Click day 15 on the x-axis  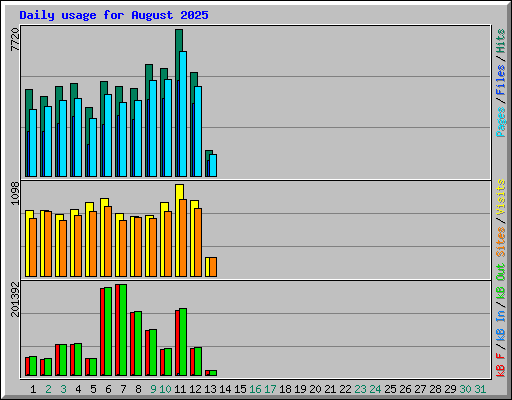(240, 389)
